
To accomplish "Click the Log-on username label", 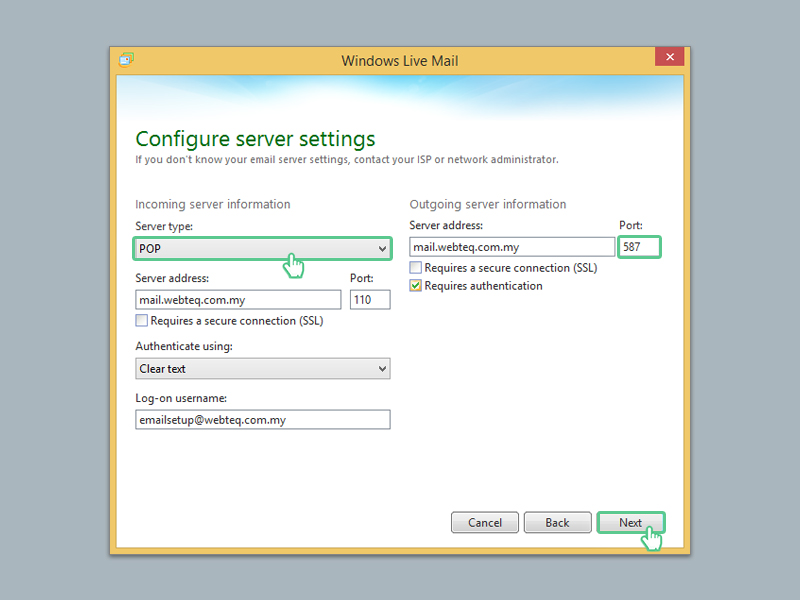I will point(181,398).
